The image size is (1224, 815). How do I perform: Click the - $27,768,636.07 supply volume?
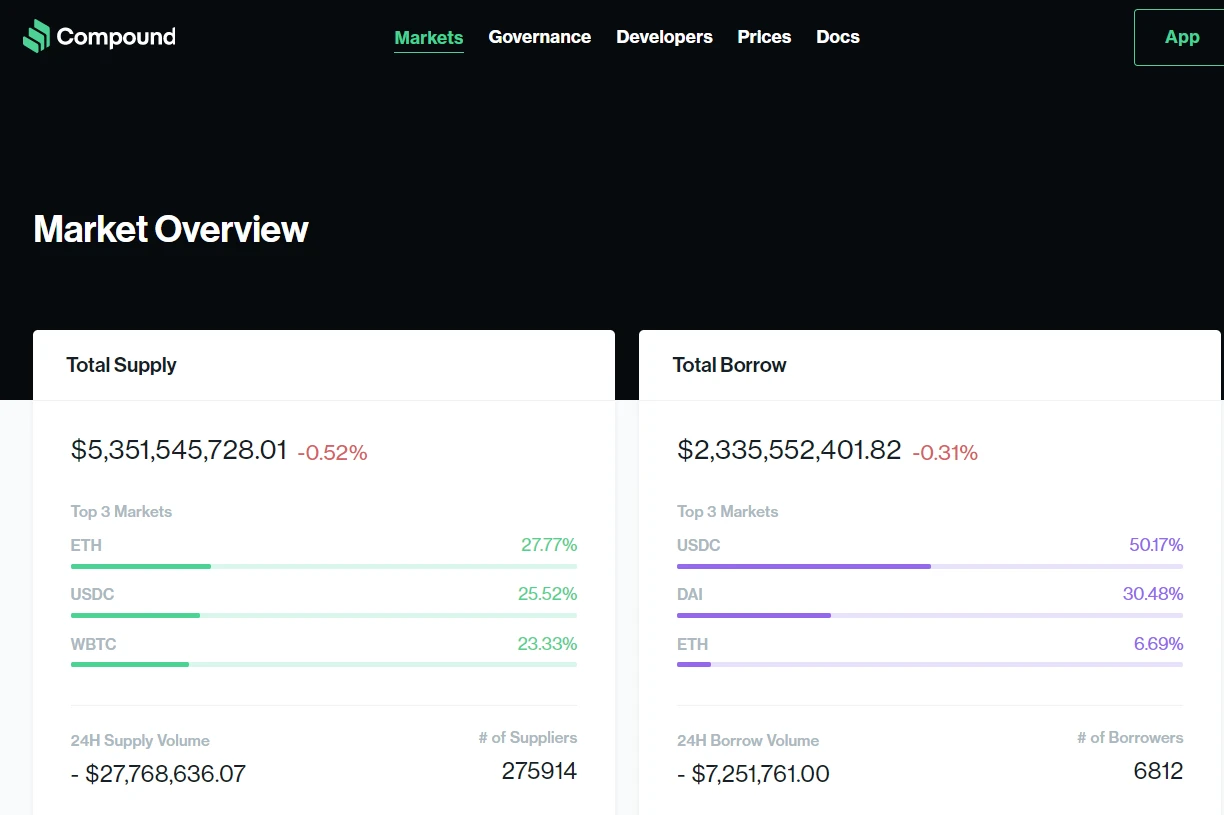click(x=158, y=774)
